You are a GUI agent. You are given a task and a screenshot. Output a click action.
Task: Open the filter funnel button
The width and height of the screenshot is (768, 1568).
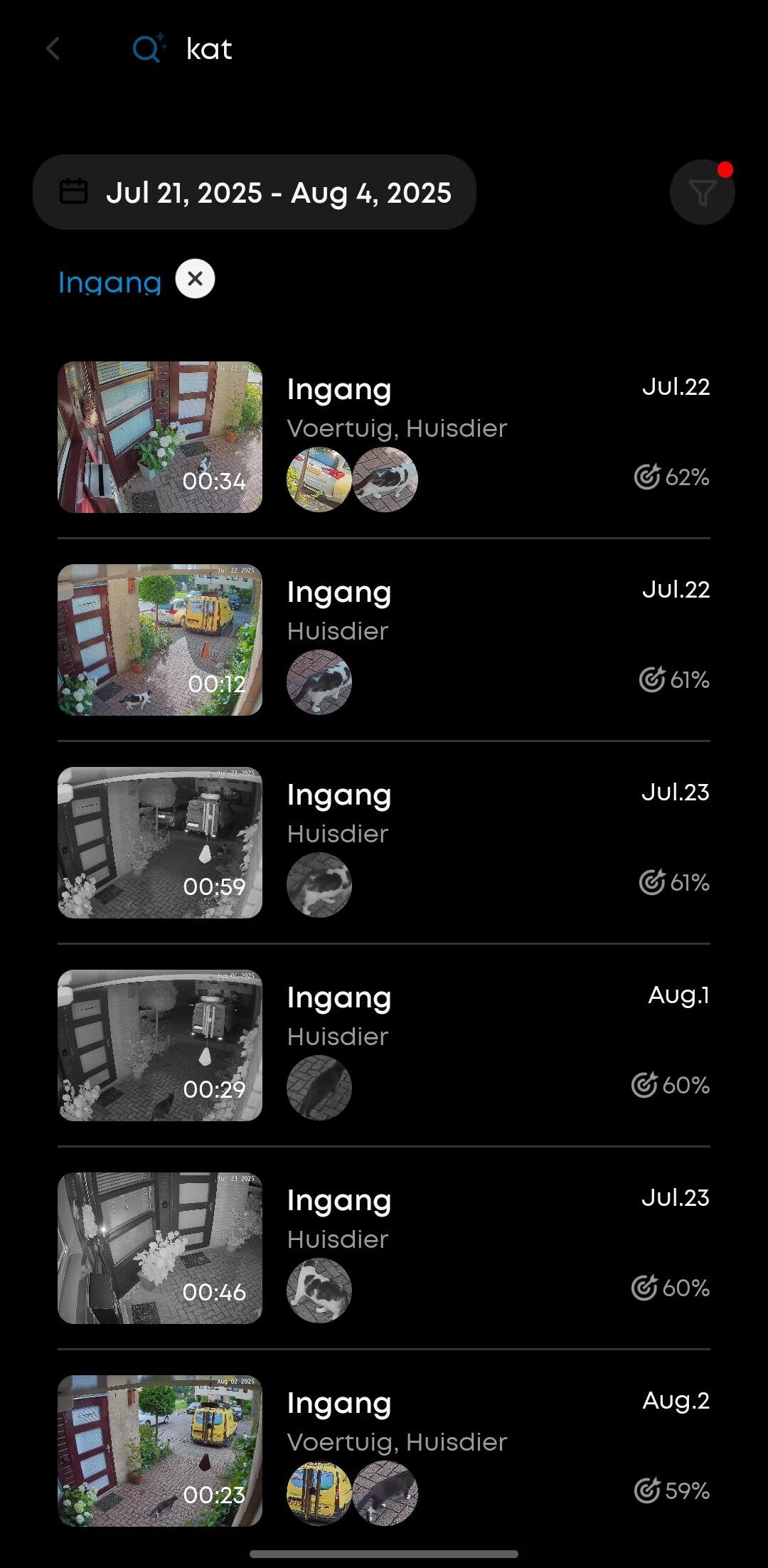pos(702,192)
